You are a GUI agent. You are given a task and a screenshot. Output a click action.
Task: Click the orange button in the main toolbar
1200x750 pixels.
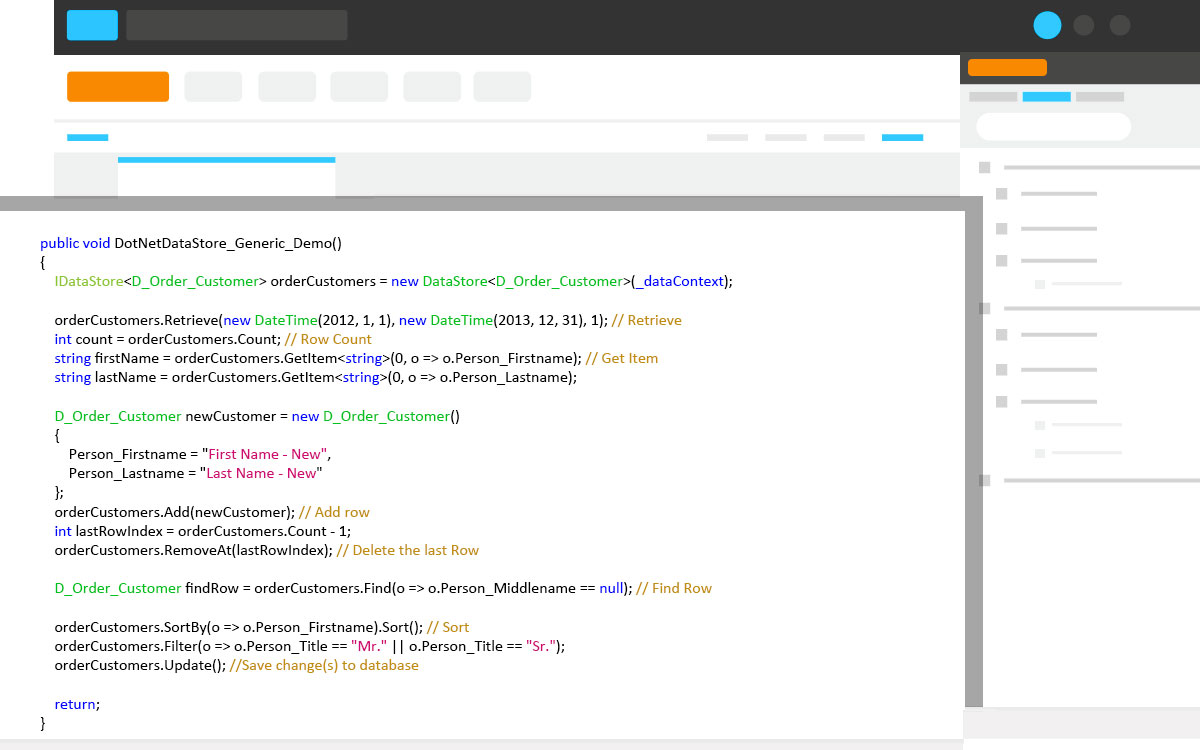(x=118, y=87)
